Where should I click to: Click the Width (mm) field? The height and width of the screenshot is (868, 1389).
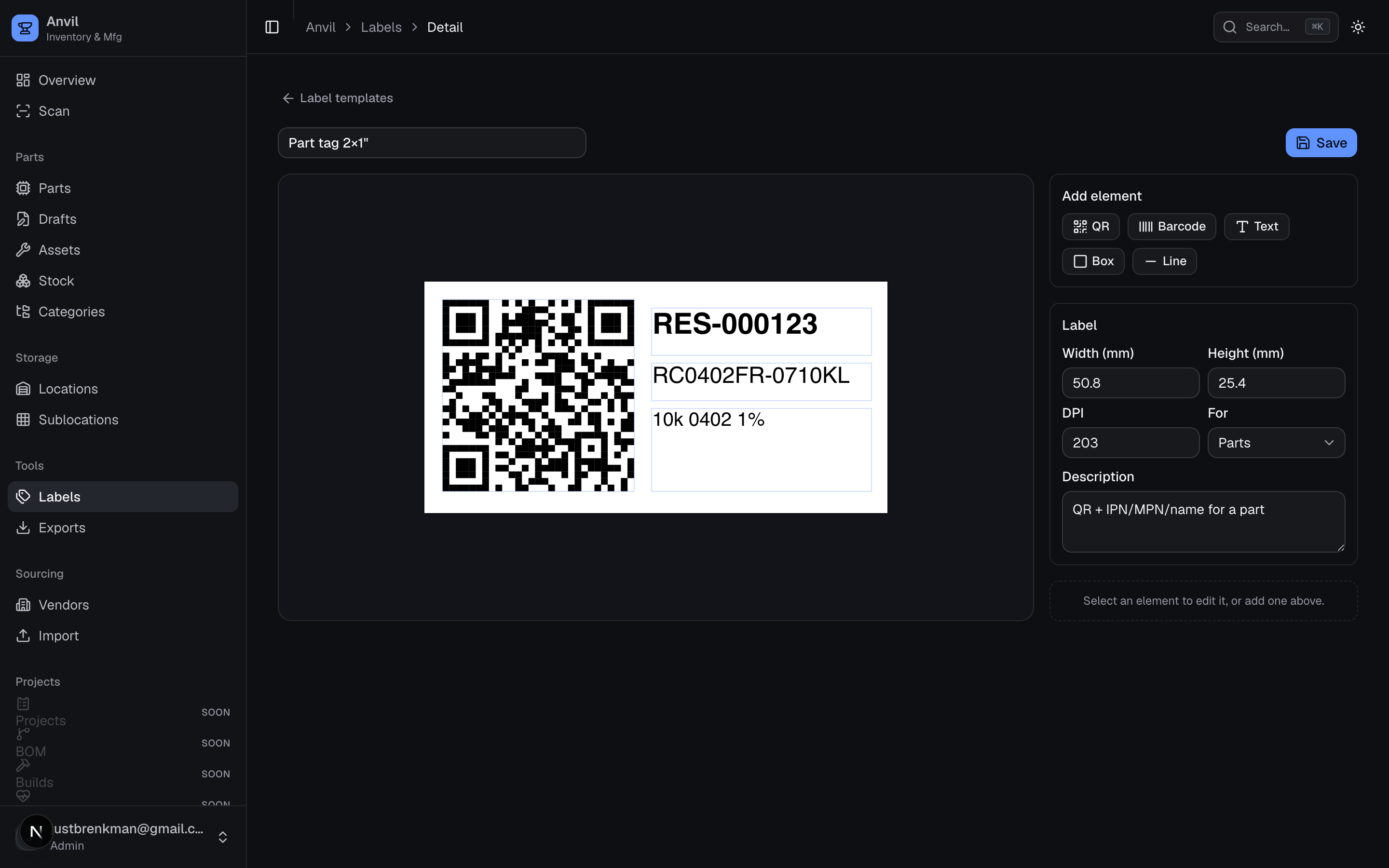click(x=1130, y=383)
